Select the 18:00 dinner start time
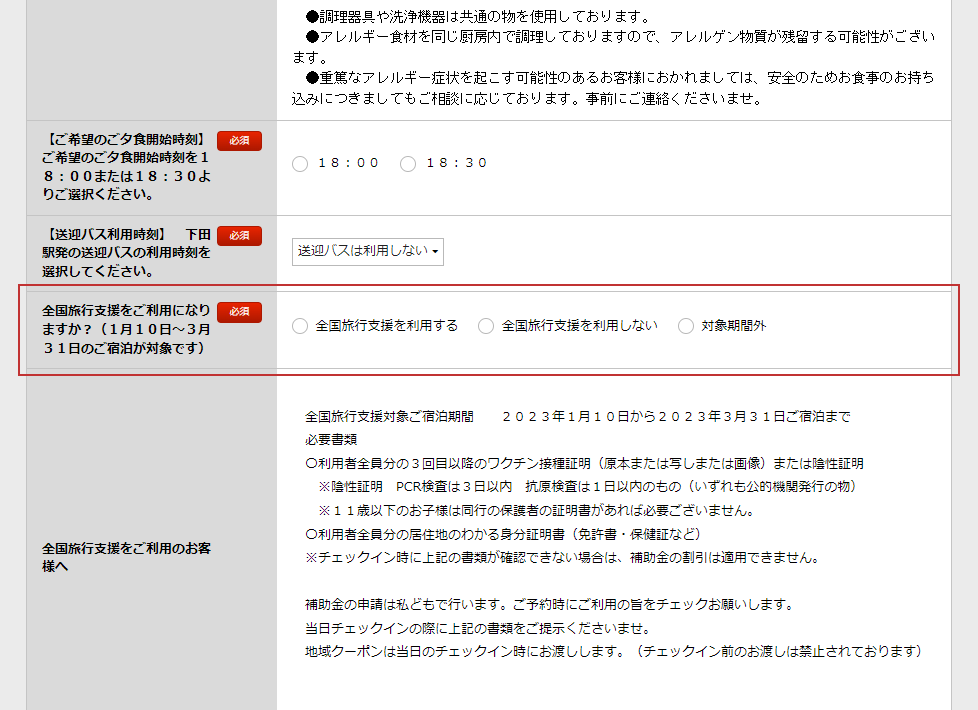Image resolution: width=978 pixels, height=710 pixels. pyautogui.click(x=300, y=163)
